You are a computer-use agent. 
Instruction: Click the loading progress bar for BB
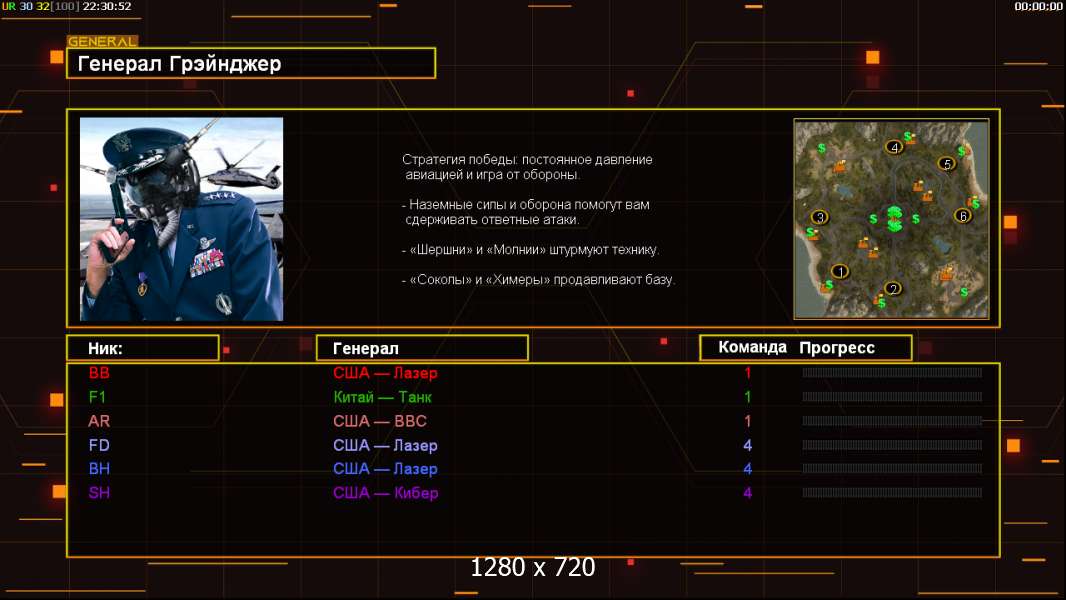click(892, 372)
